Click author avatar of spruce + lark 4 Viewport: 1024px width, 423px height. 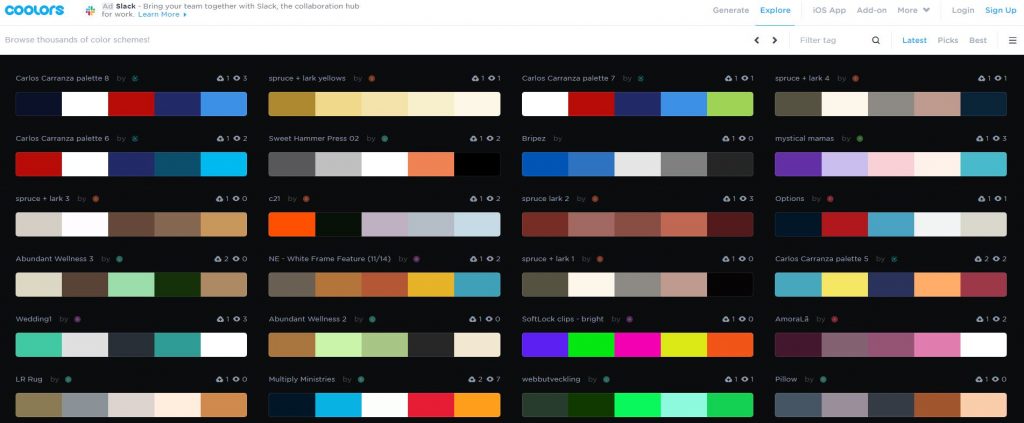[856, 78]
